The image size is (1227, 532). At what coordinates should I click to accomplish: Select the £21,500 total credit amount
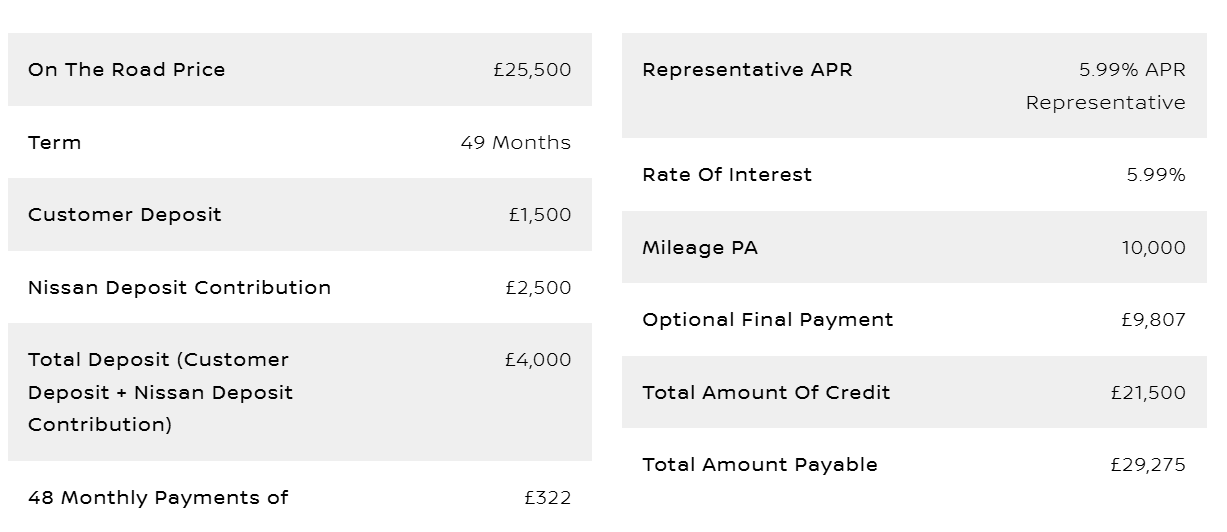point(1148,393)
